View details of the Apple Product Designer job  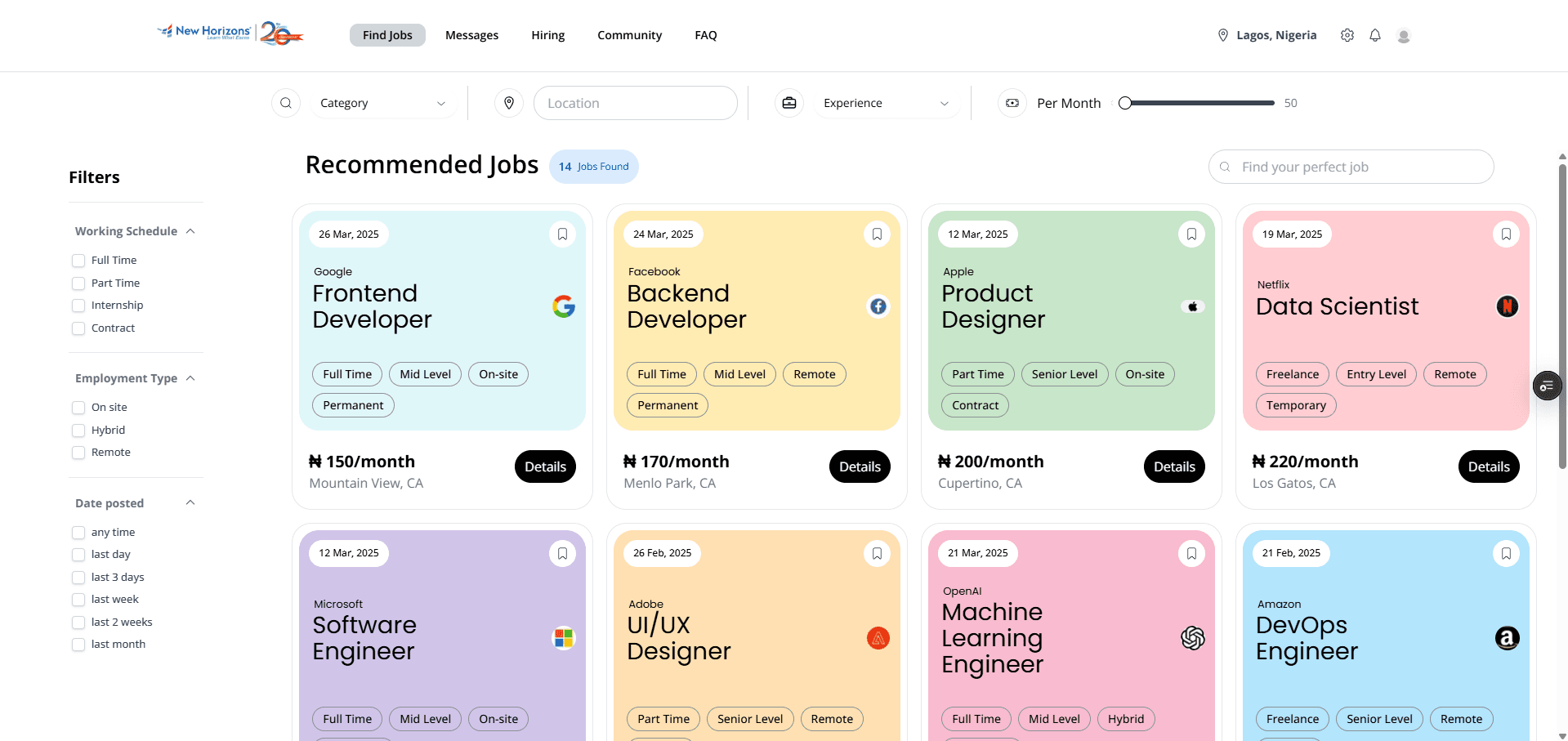(1174, 466)
